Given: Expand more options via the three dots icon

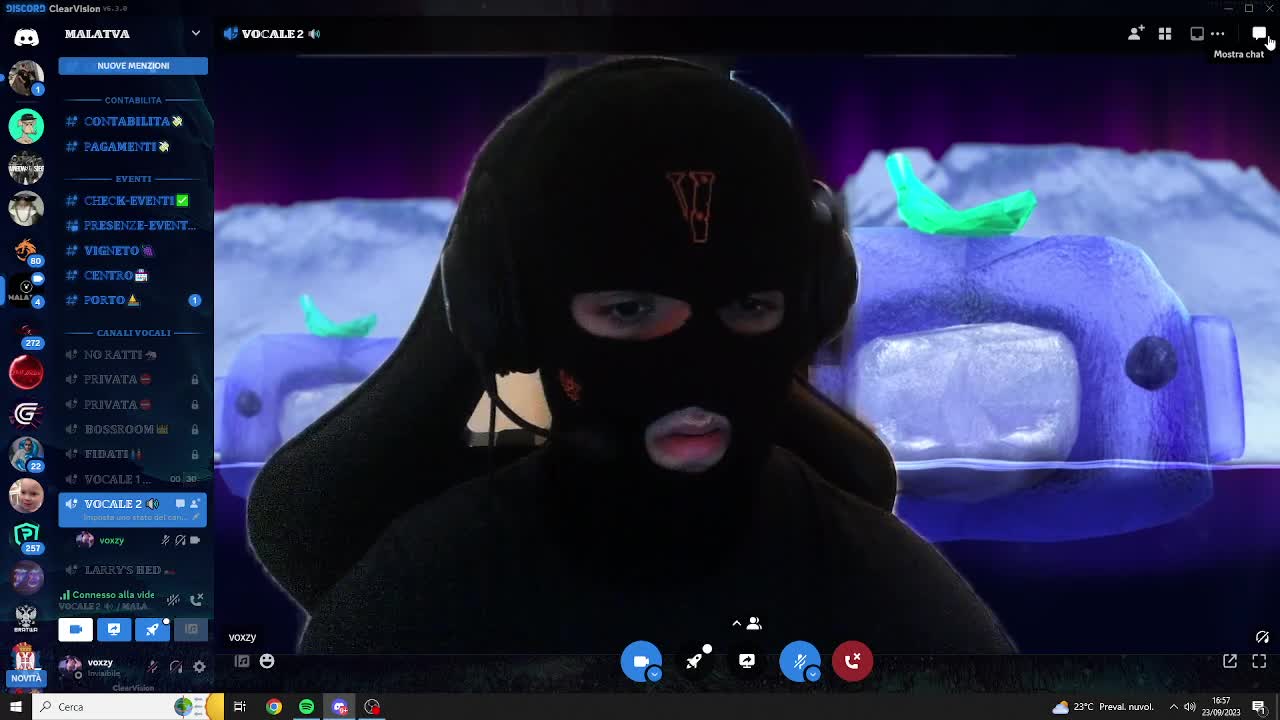Looking at the screenshot, I should tap(1219, 33).
